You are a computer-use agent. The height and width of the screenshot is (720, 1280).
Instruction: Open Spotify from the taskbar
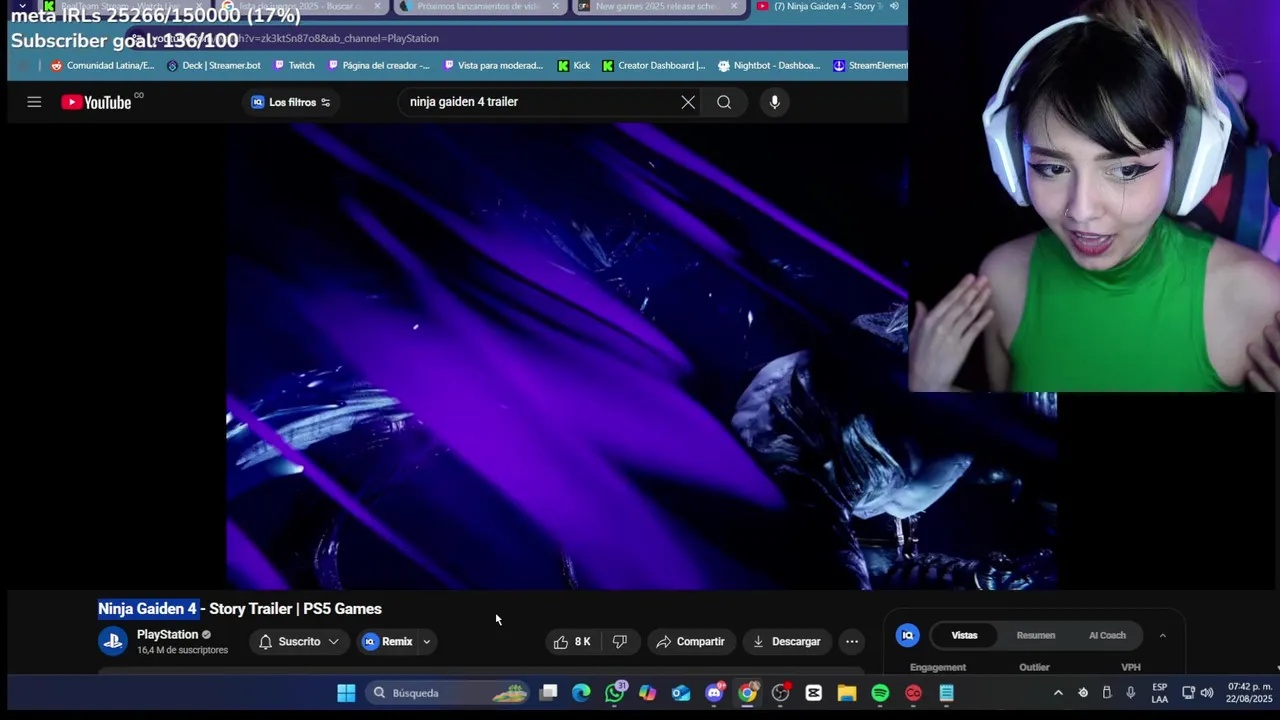(x=880, y=693)
